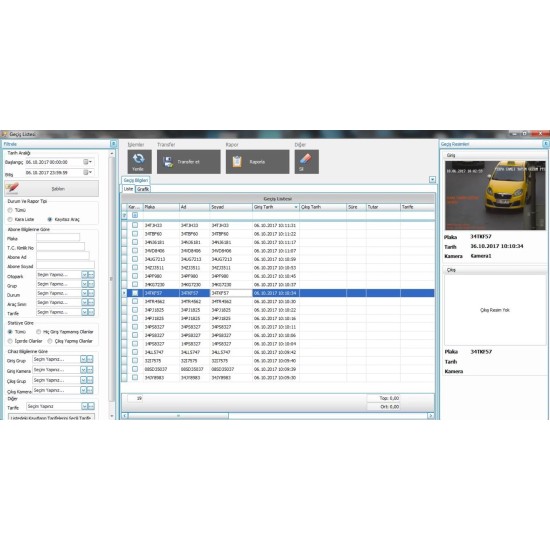Click the Tutar column header

pos(383,207)
